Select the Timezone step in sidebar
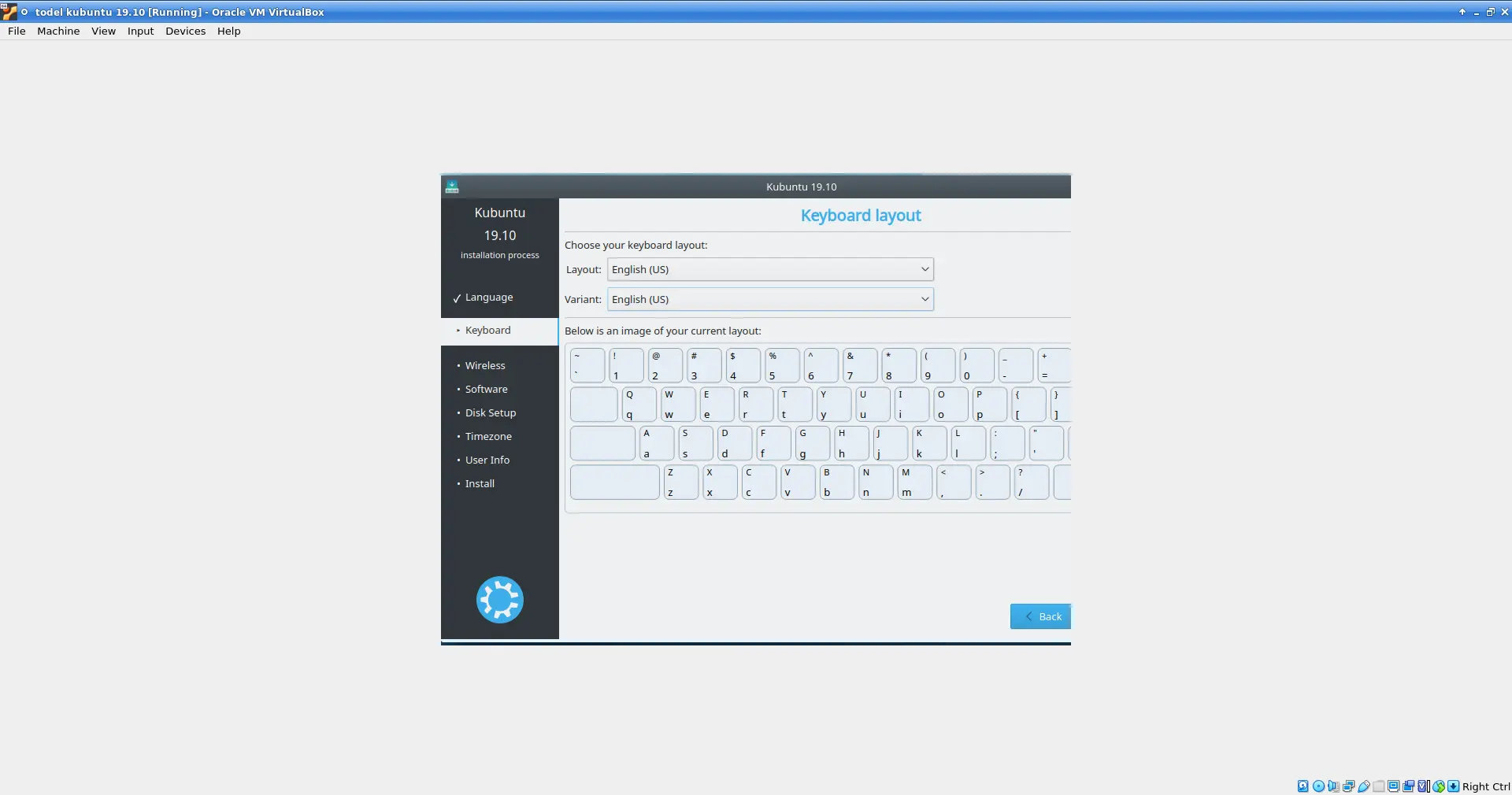 tap(488, 437)
